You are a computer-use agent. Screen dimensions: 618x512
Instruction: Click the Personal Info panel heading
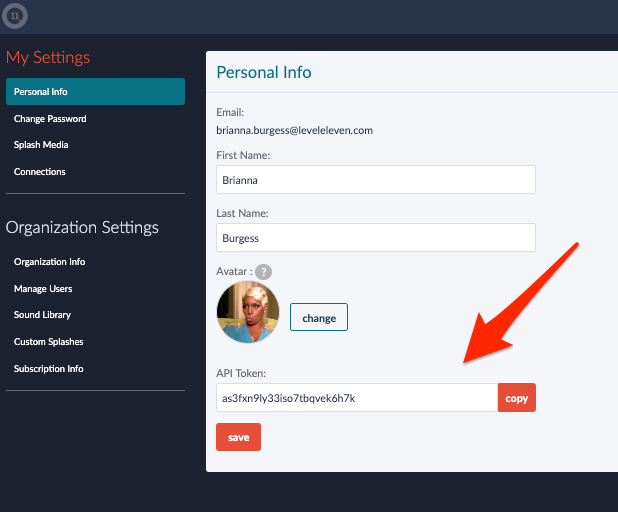264,72
